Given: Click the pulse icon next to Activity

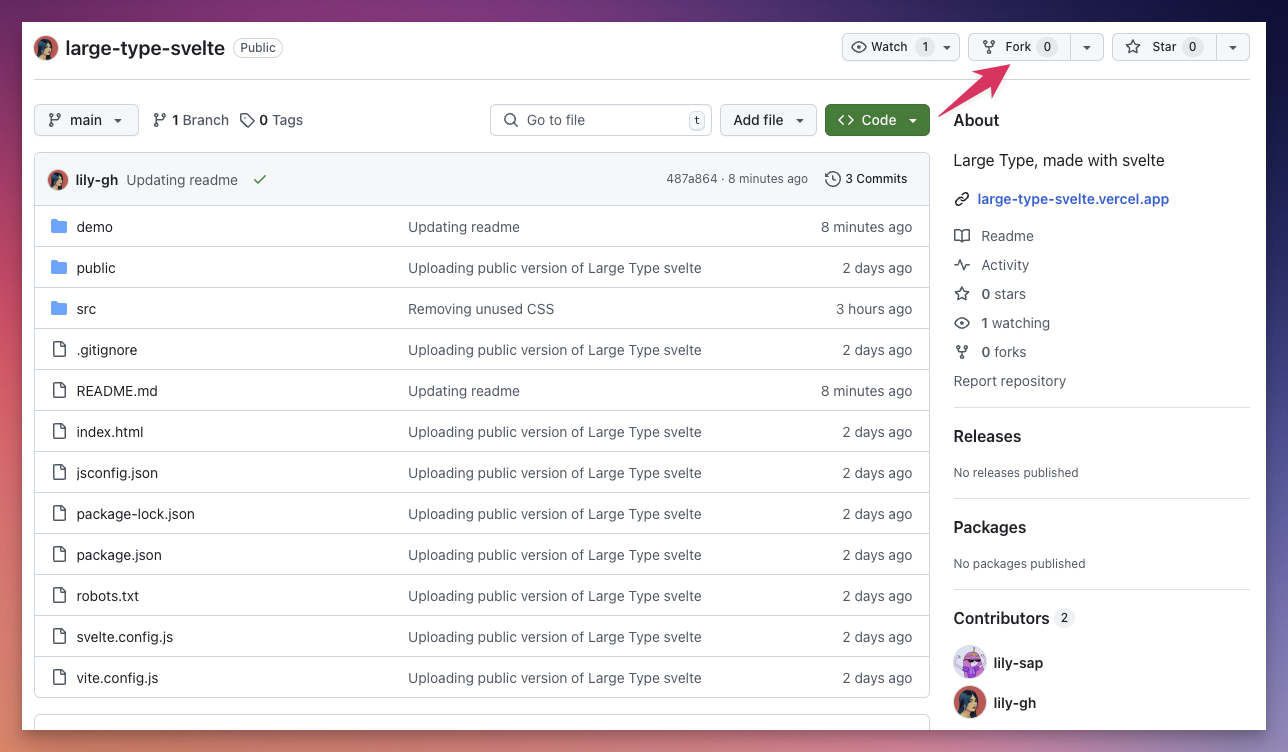Looking at the screenshot, I should click(962, 265).
